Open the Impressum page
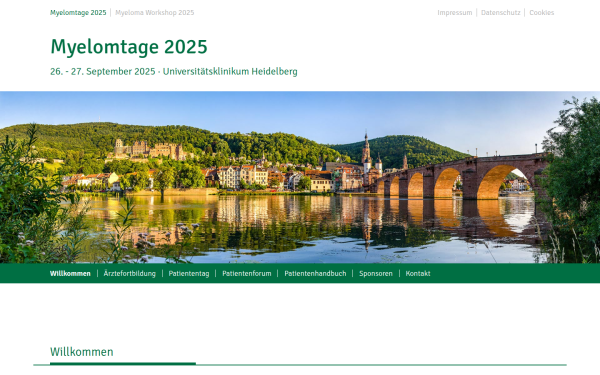 (455, 13)
